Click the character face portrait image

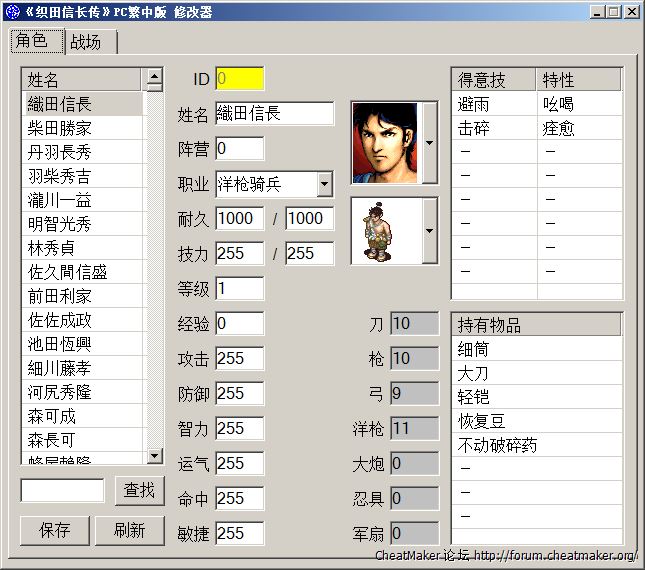pos(386,142)
